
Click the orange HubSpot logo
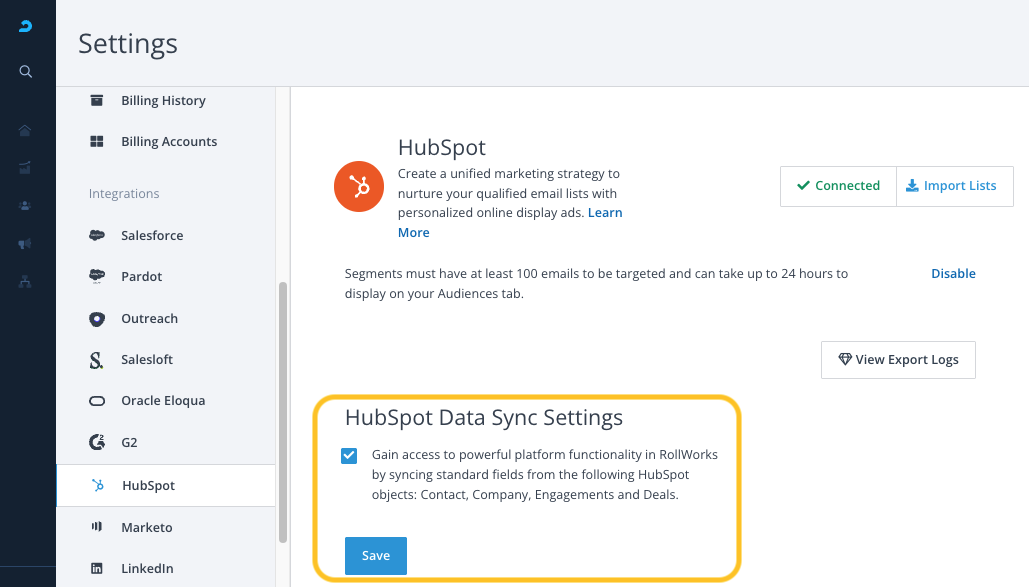pos(359,186)
